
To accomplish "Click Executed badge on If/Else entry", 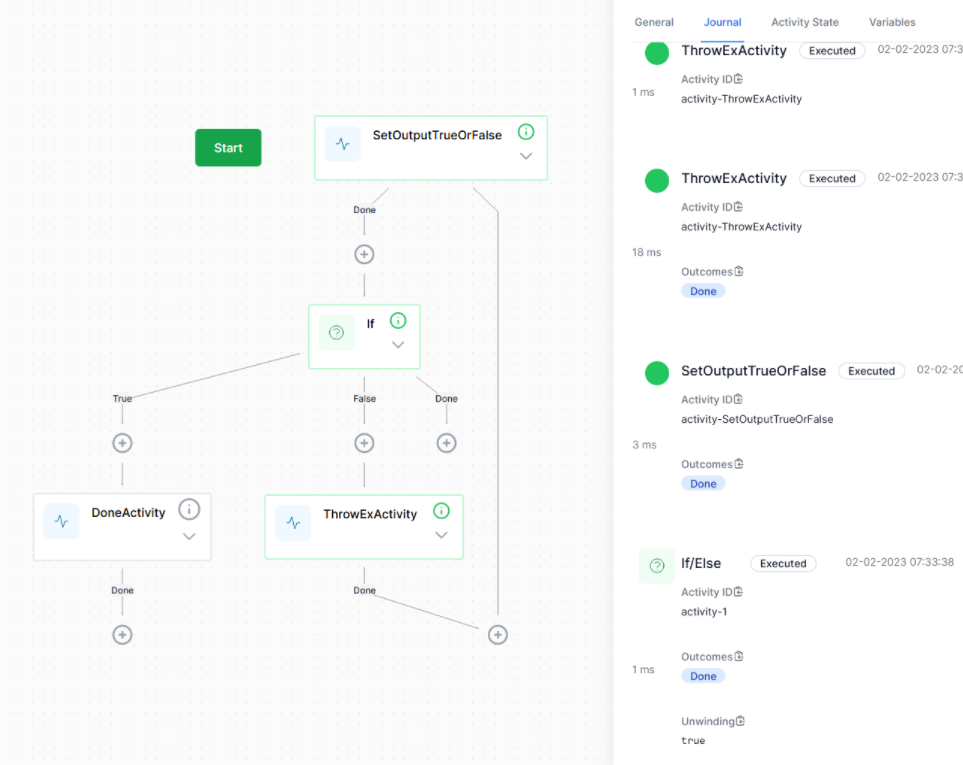I will coord(783,563).
